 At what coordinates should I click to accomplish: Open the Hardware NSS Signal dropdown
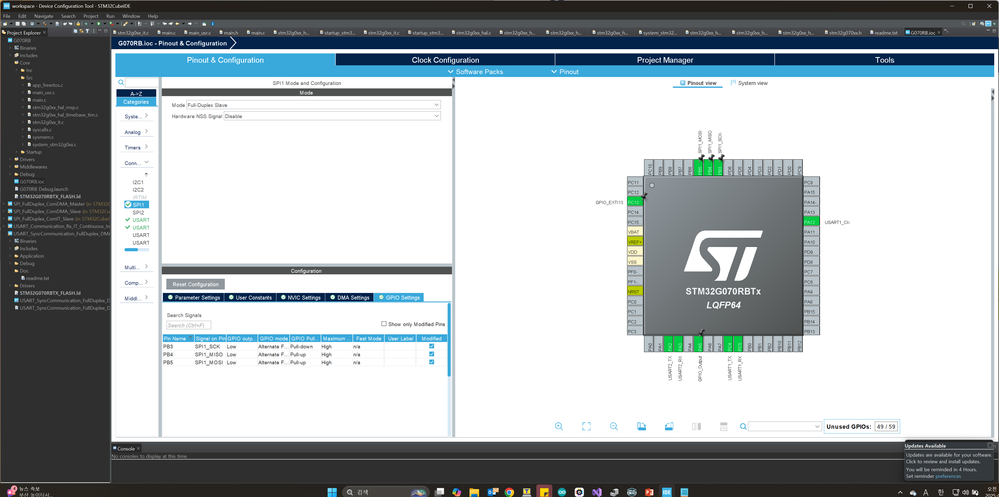pyautogui.click(x=332, y=116)
